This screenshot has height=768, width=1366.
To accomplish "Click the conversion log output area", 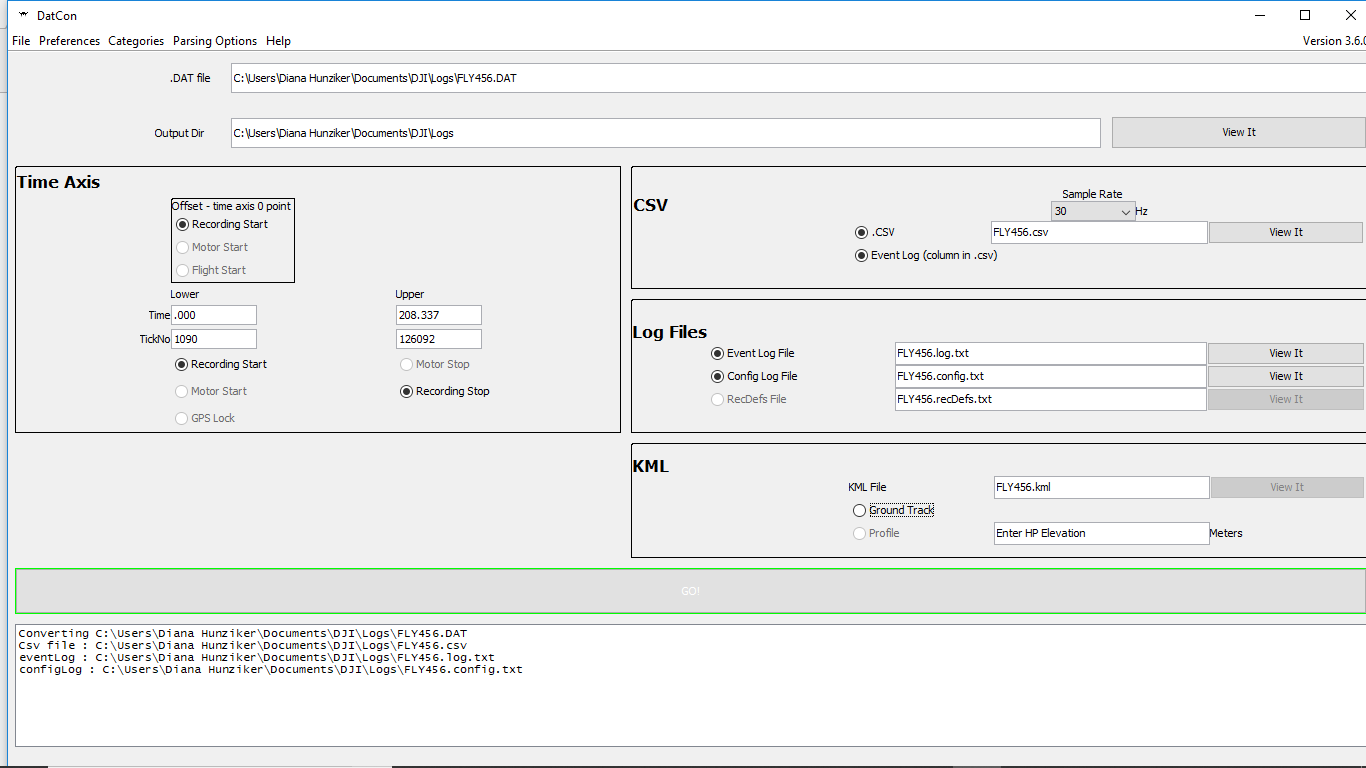I will coord(691,686).
